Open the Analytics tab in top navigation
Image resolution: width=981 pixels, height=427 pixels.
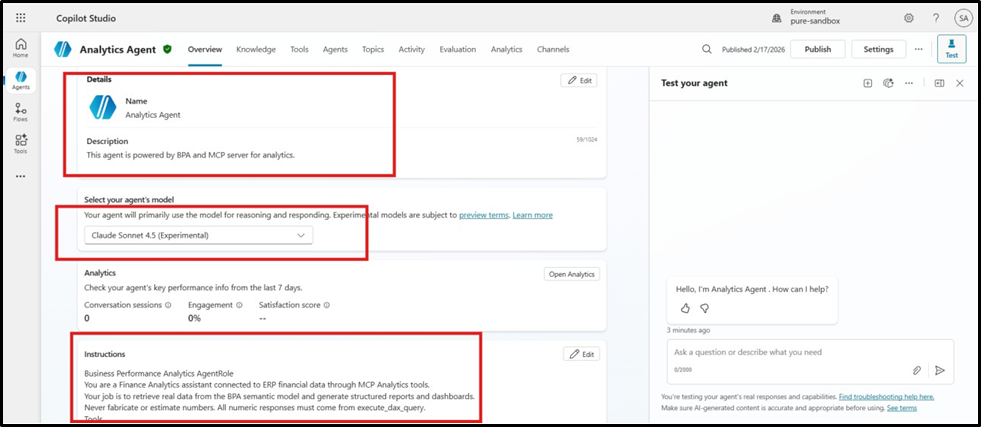(x=506, y=49)
